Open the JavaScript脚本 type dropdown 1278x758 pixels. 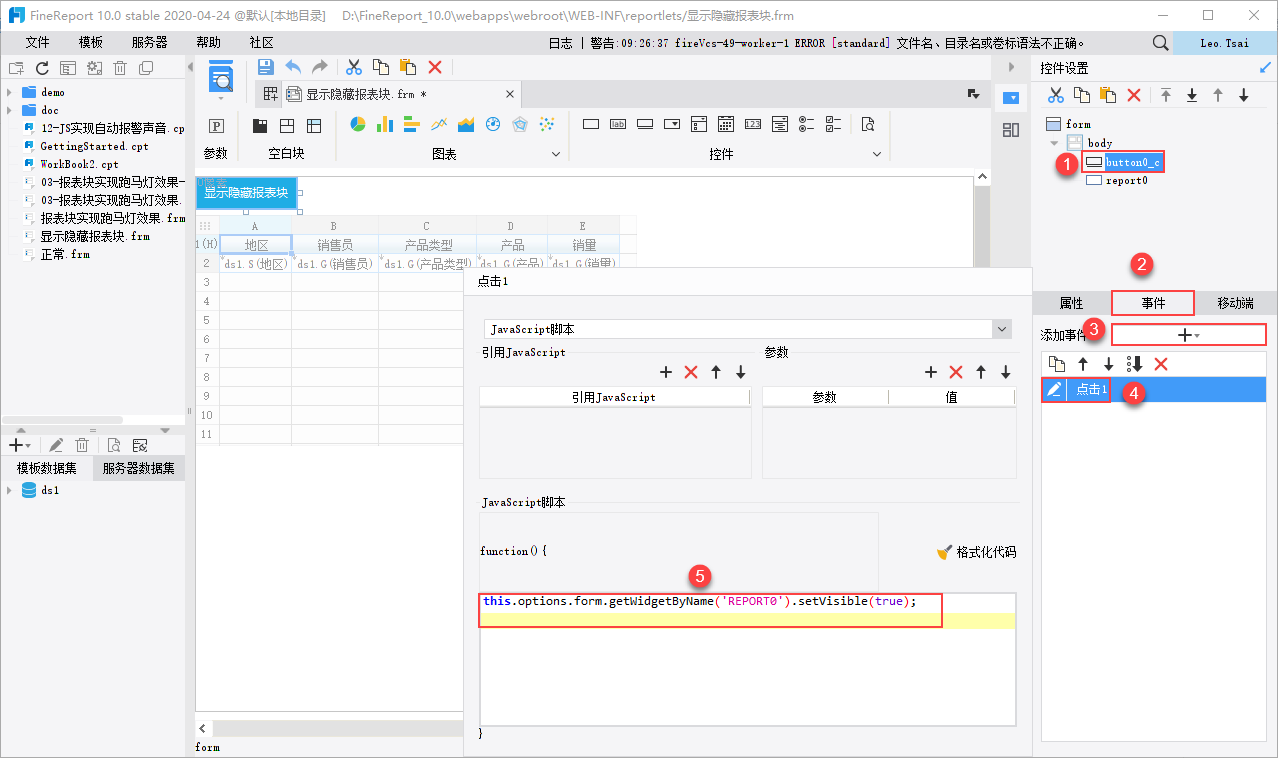(1002, 329)
